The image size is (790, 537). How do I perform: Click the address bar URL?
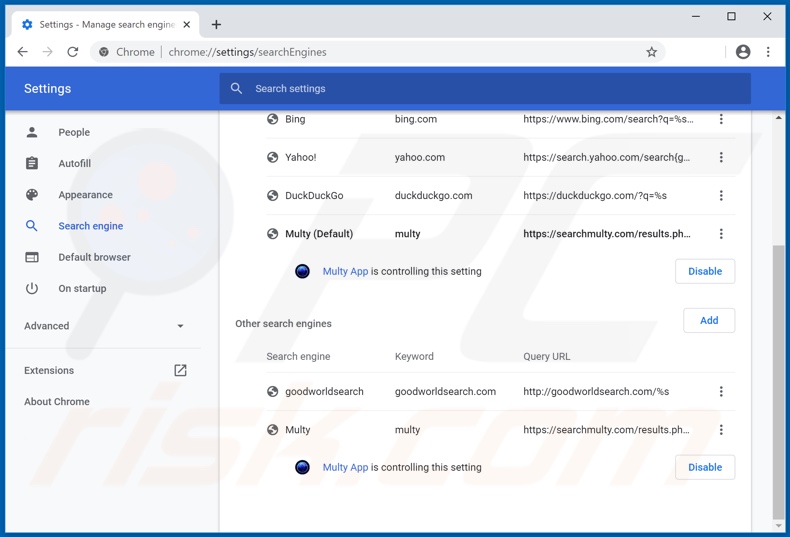pyautogui.click(x=247, y=52)
